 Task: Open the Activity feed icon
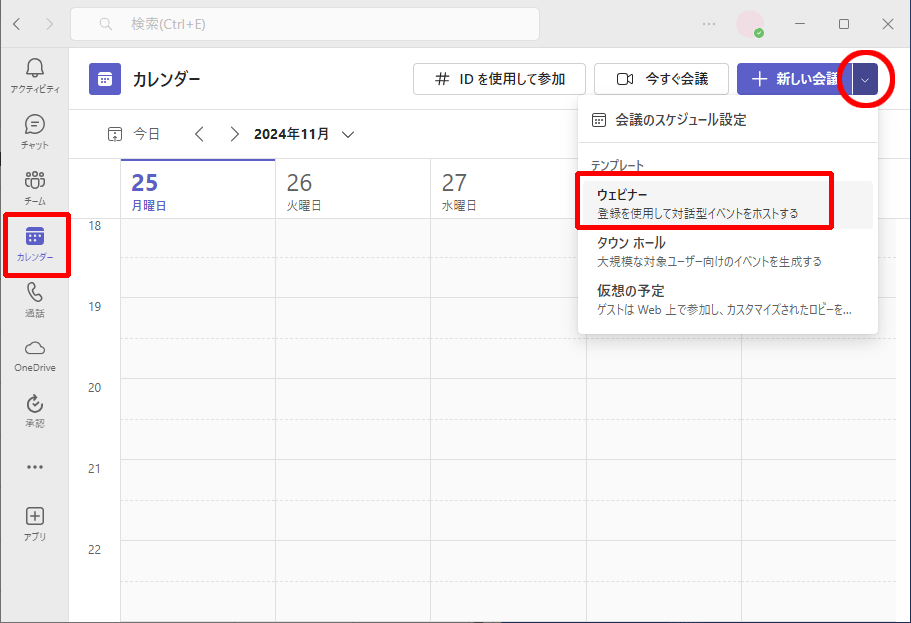34,75
